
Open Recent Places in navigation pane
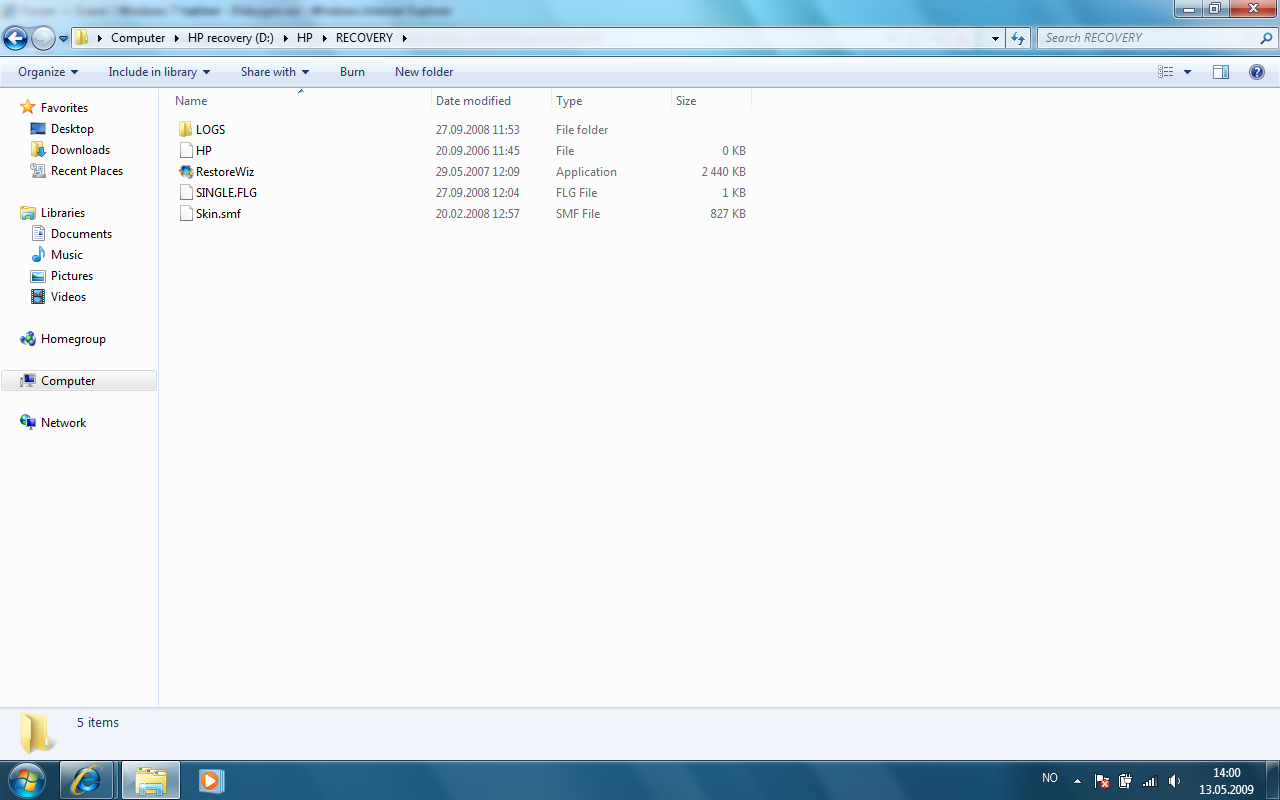[87, 171]
